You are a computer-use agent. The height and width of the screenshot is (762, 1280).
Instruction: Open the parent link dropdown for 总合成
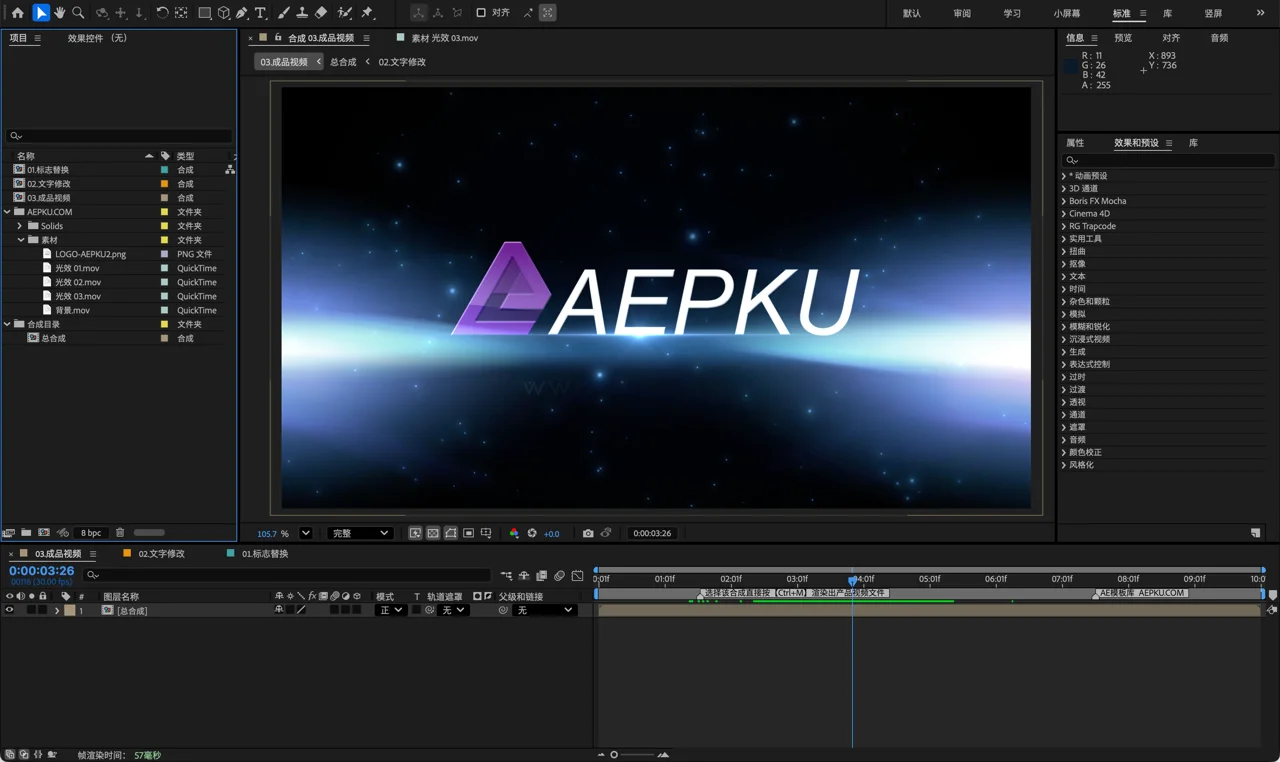[x=545, y=610]
